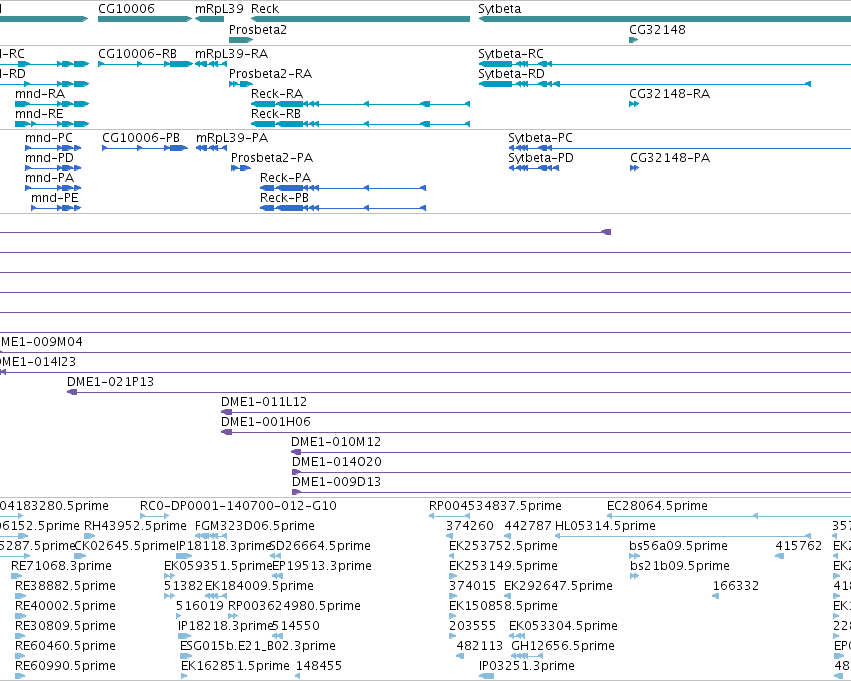Click the Sytbeta-RC transcript

(x=664, y=64)
